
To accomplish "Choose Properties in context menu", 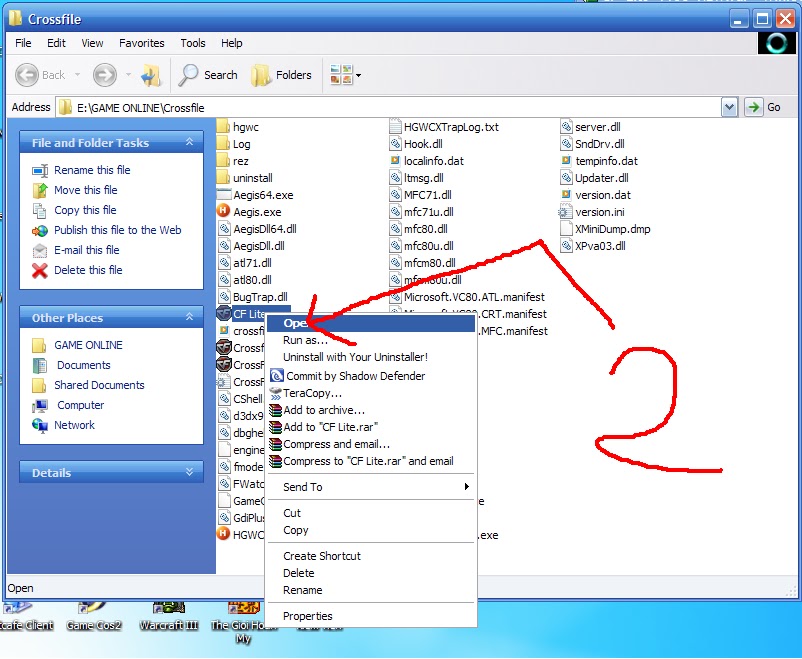I will (x=372, y=616).
